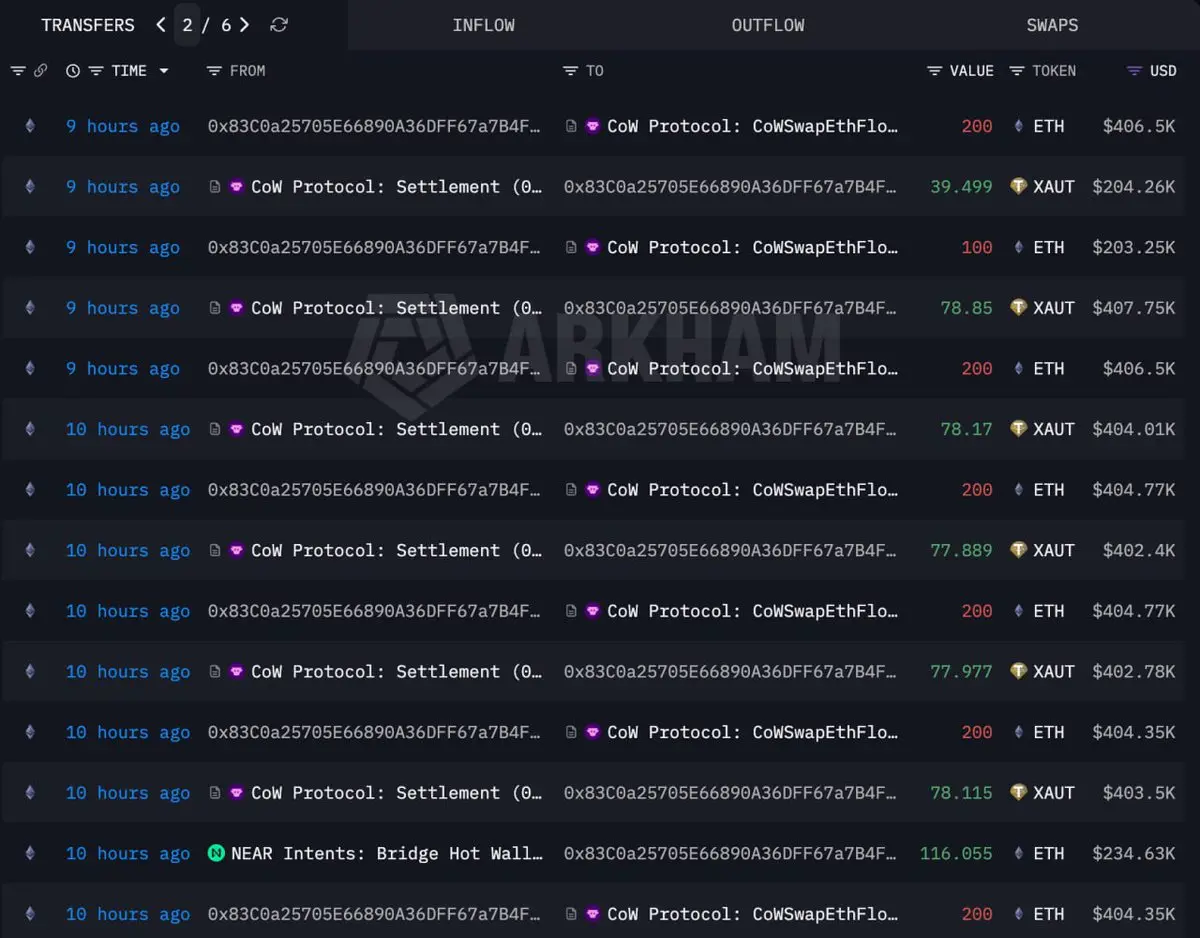Open '10 hours ago' timestamp of $234.63K row

(128, 854)
